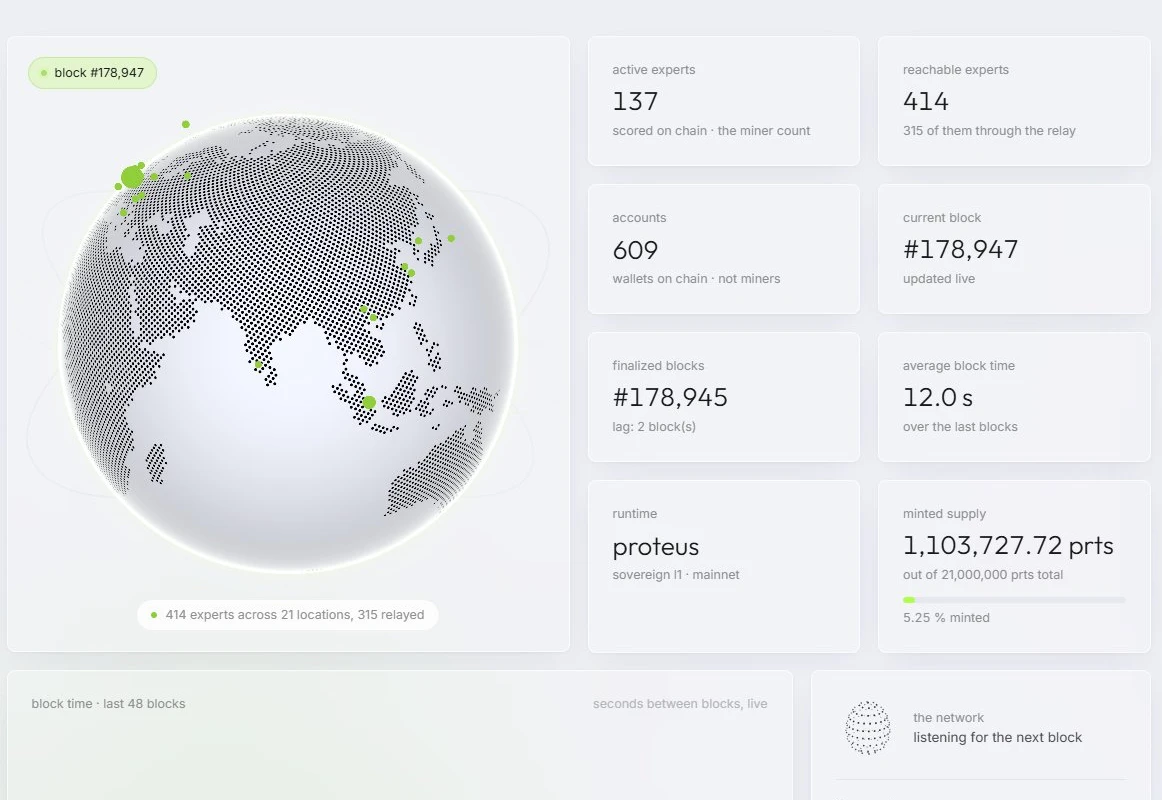Click the '414 experts across 21 locations, 315 relayed' pill

(x=288, y=615)
